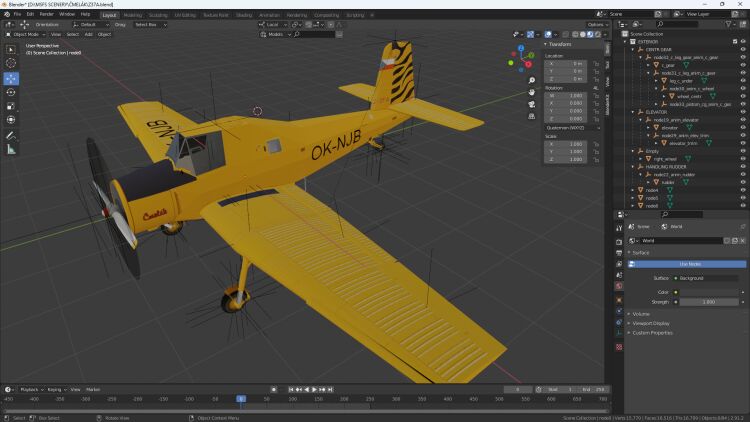
Task: Hide the EXTERIOR collection with its eye icon
Action: [x=742, y=41]
